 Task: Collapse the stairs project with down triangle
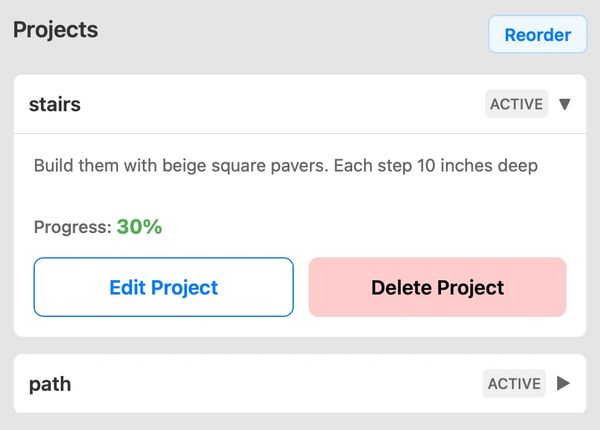tap(565, 104)
